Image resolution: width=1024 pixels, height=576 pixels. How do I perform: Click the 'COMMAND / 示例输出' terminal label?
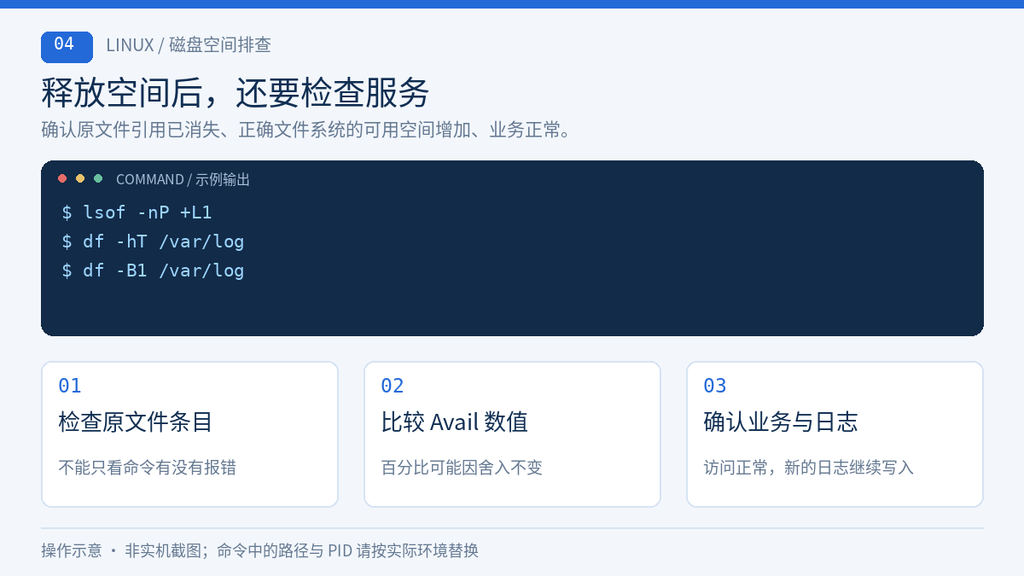tap(183, 180)
